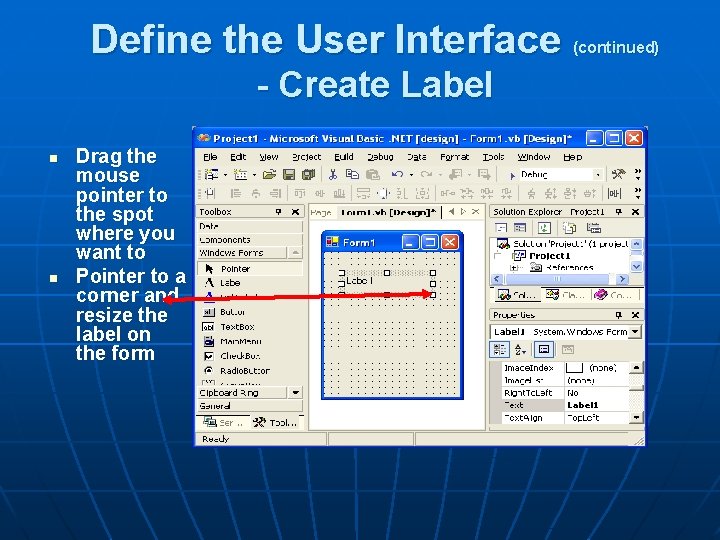Click Properties icon in Solution Explorer toolbar
The width and height of the screenshot is (720, 540).
click(594, 228)
